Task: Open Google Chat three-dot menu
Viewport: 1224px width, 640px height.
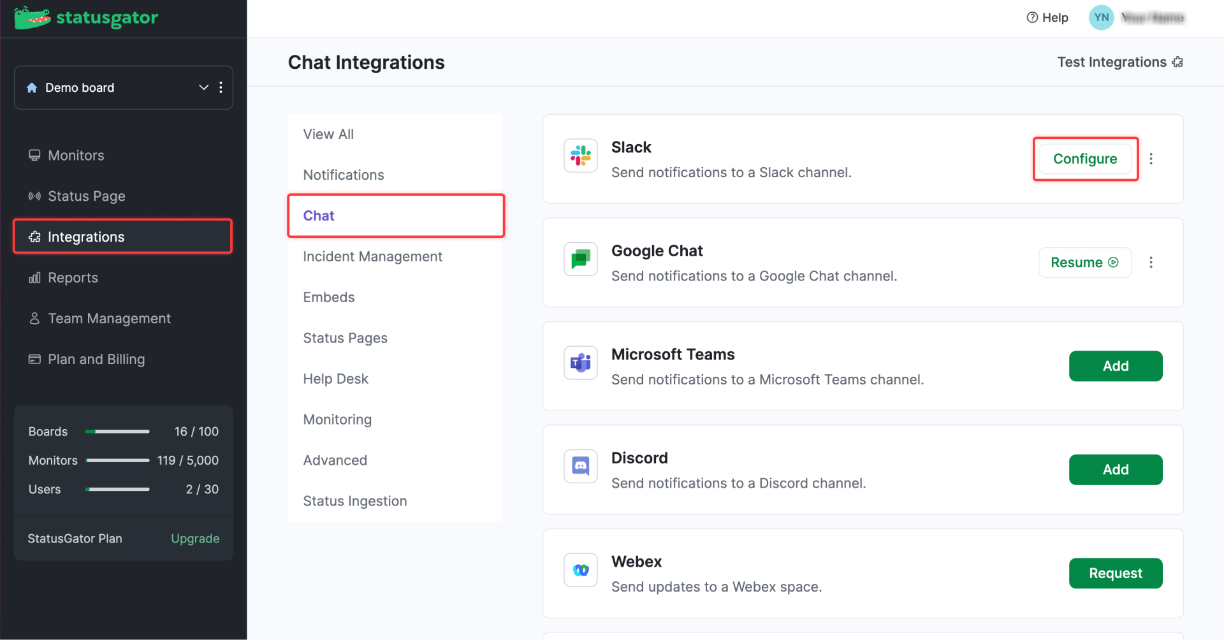Action: pyautogui.click(x=1151, y=262)
